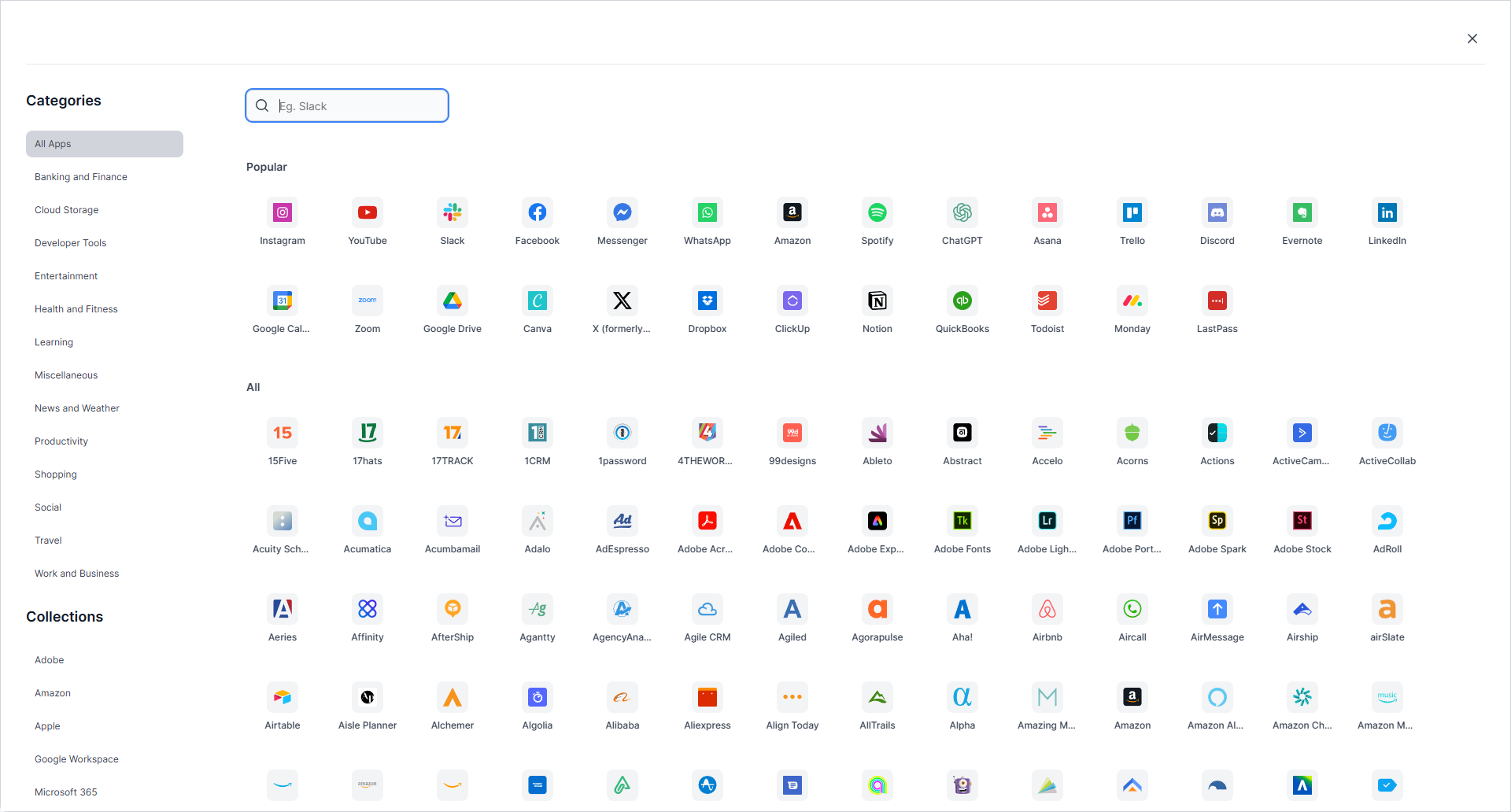This screenshot has height=812, width=1511.
Task: Choose the 15Five app icon
Action: click(x=283, y=433)
